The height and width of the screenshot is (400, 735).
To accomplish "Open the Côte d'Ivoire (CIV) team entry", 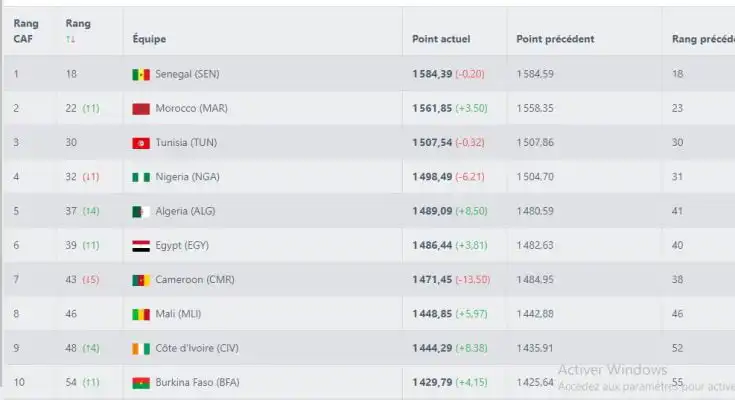I will coord(197,348).
